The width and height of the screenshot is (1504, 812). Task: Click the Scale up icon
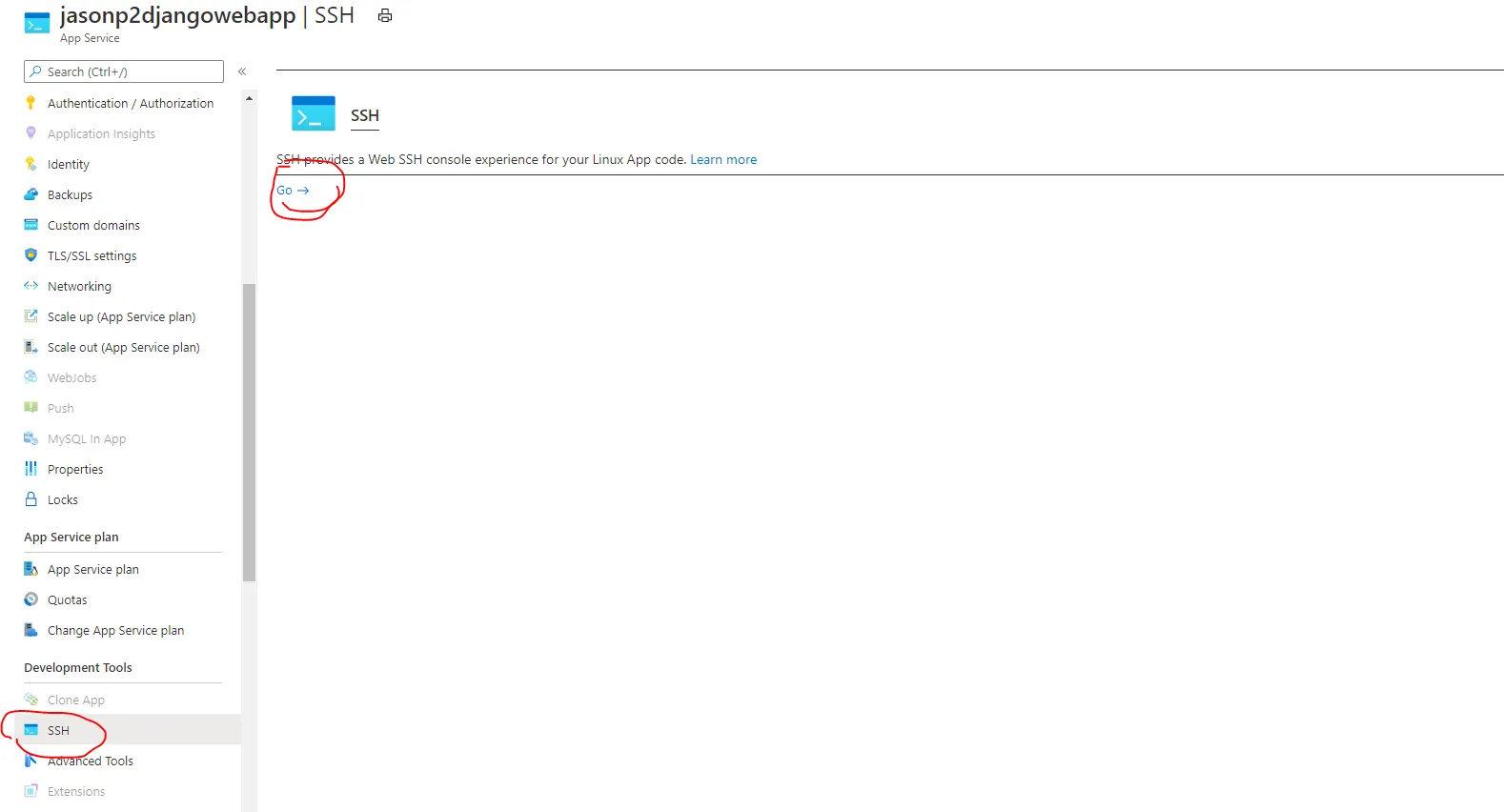30,316
